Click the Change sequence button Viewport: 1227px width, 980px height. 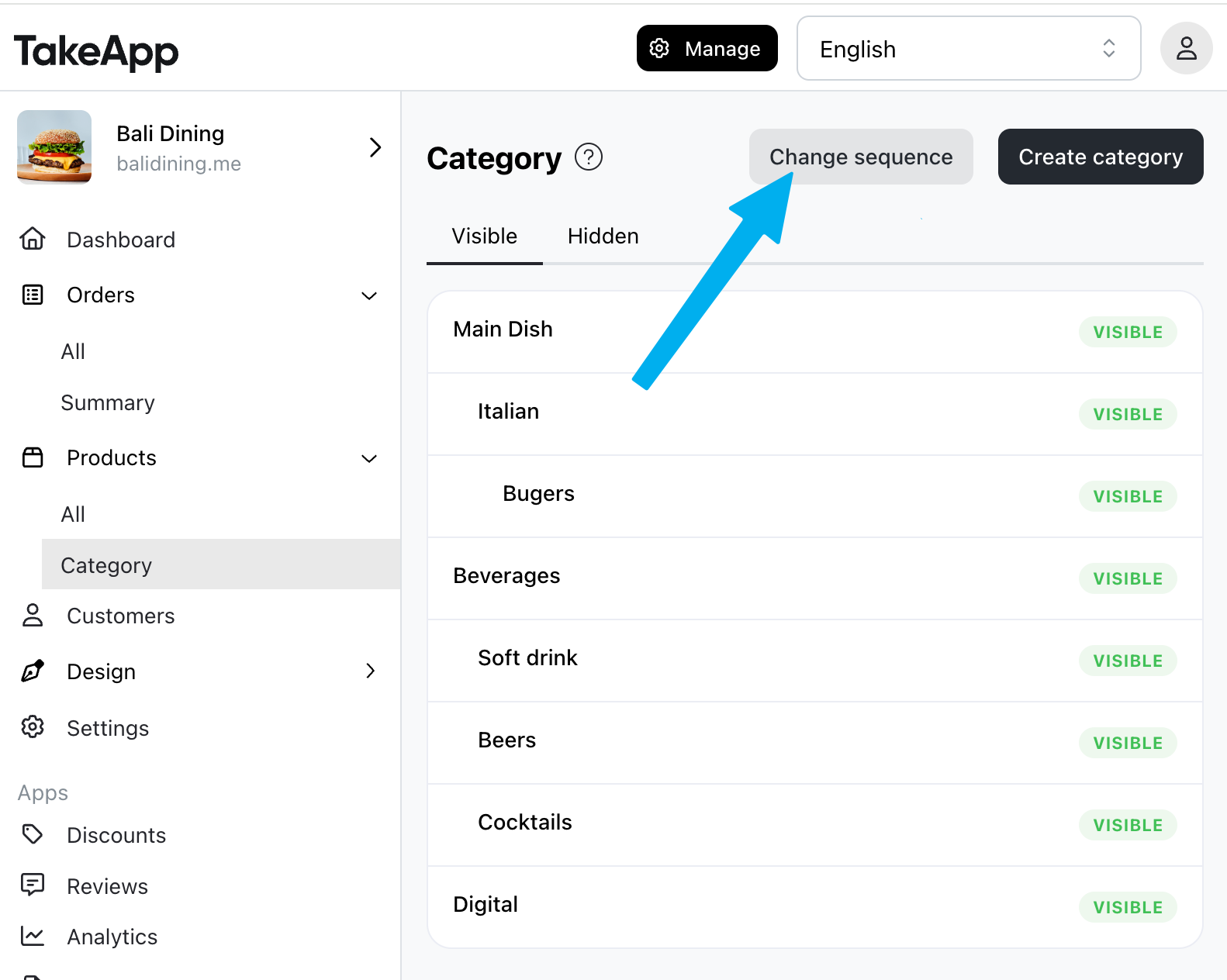[x=861, y=157]
